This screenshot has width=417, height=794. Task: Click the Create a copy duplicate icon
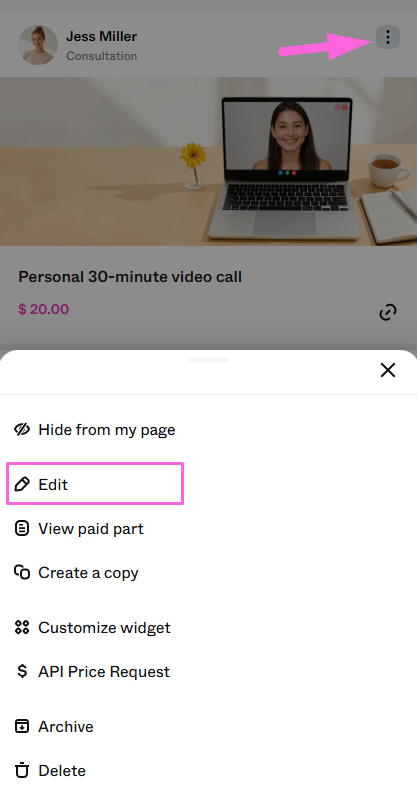click(22, 573)
